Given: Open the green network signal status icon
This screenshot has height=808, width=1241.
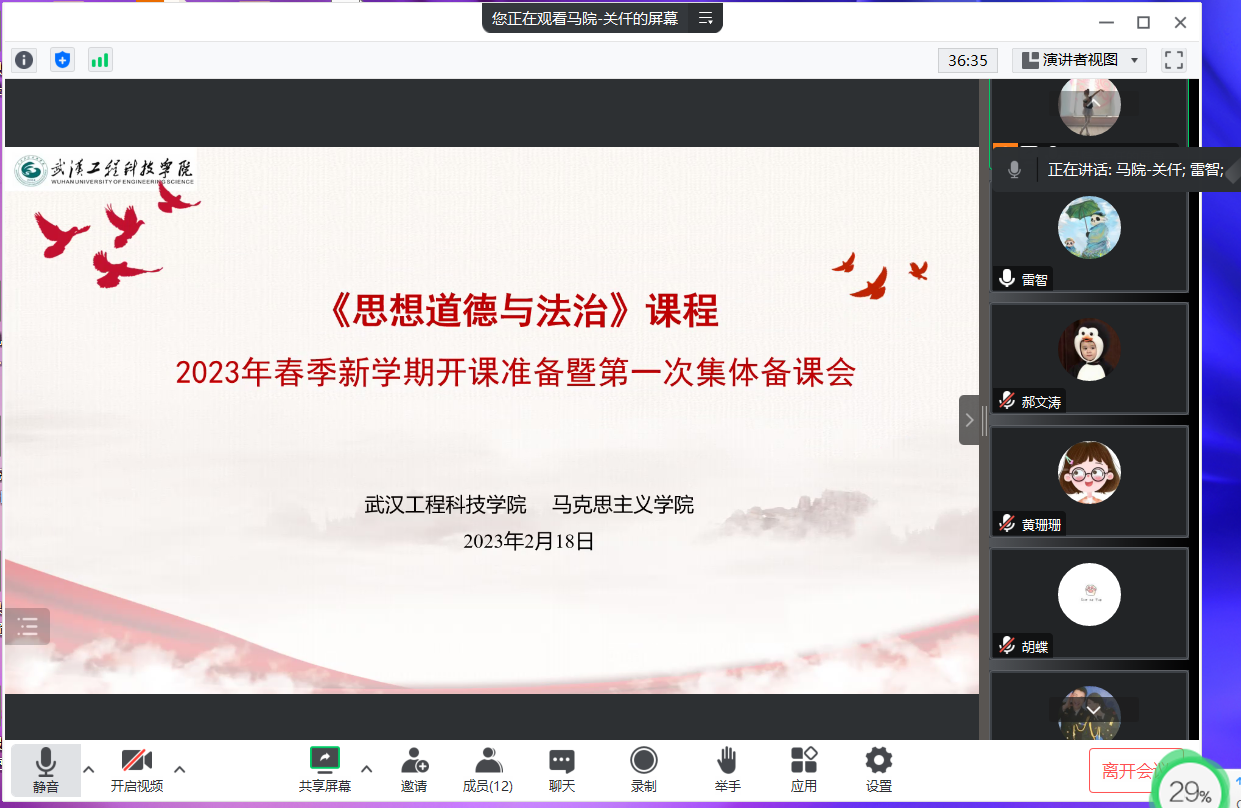Looking at the screenshot, I should (100, 60).
